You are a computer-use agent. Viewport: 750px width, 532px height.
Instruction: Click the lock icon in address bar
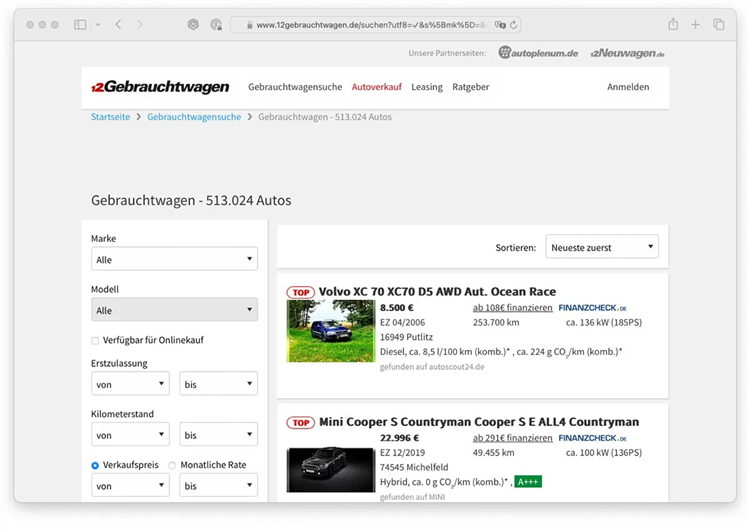(x=250, y=25)
